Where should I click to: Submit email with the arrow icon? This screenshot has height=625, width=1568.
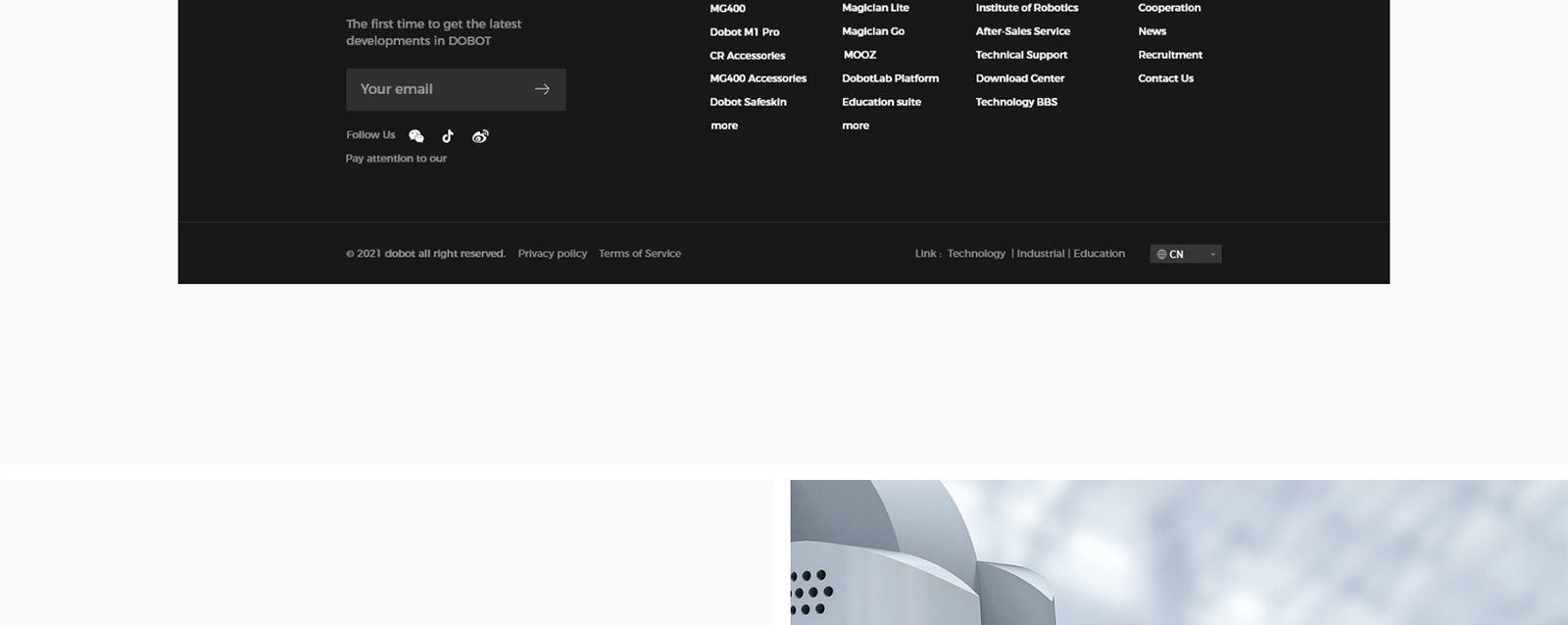point(542,89)
